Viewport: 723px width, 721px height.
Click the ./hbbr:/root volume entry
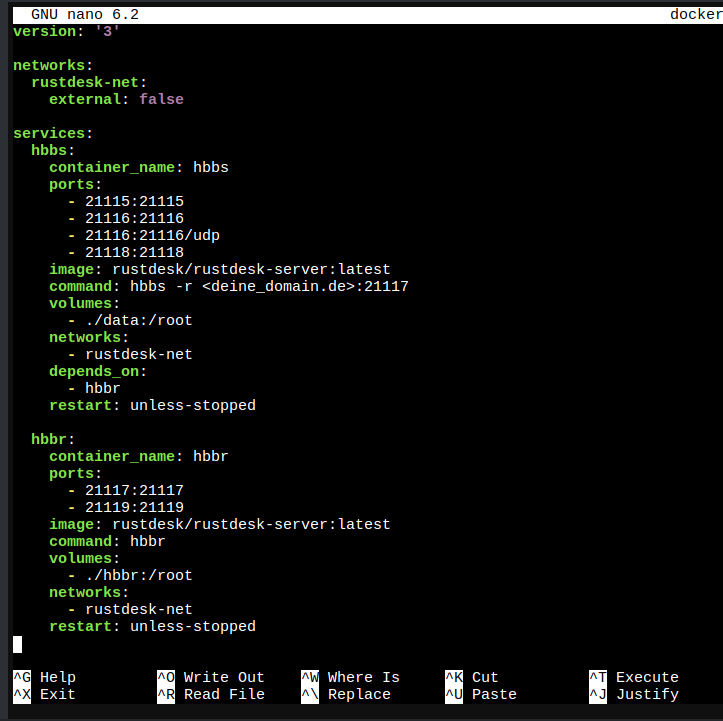tap(139, 575)
